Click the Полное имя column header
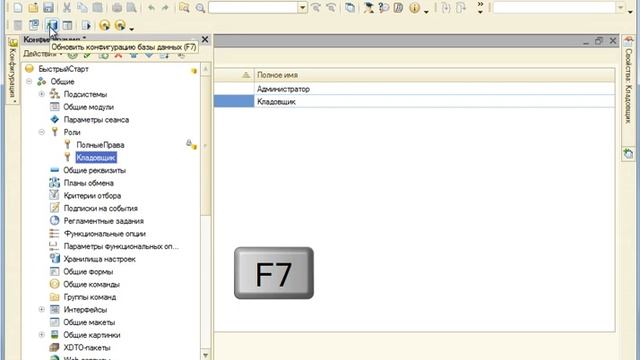Image resolution: width=640 pixels, height=360 pixels. coord(434,75)
